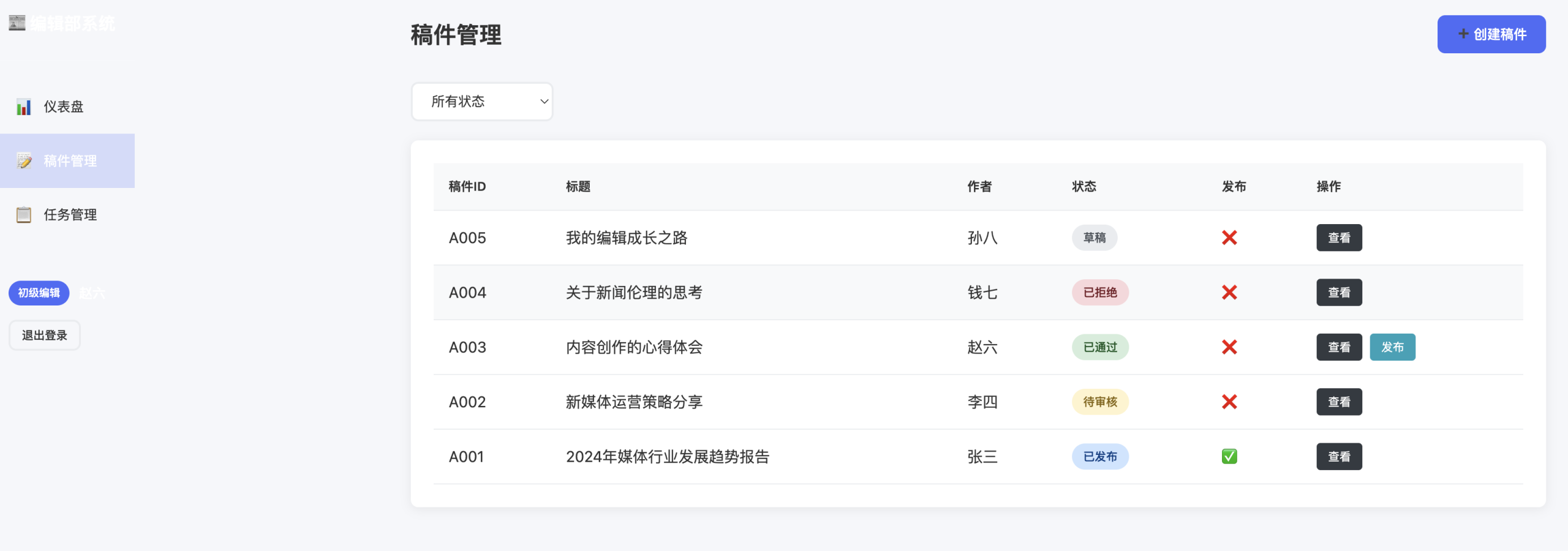This screenshot has width=1568, height=551.
Task: Toggle the green published checkmark for A001
Action: tap(1230, 456)
